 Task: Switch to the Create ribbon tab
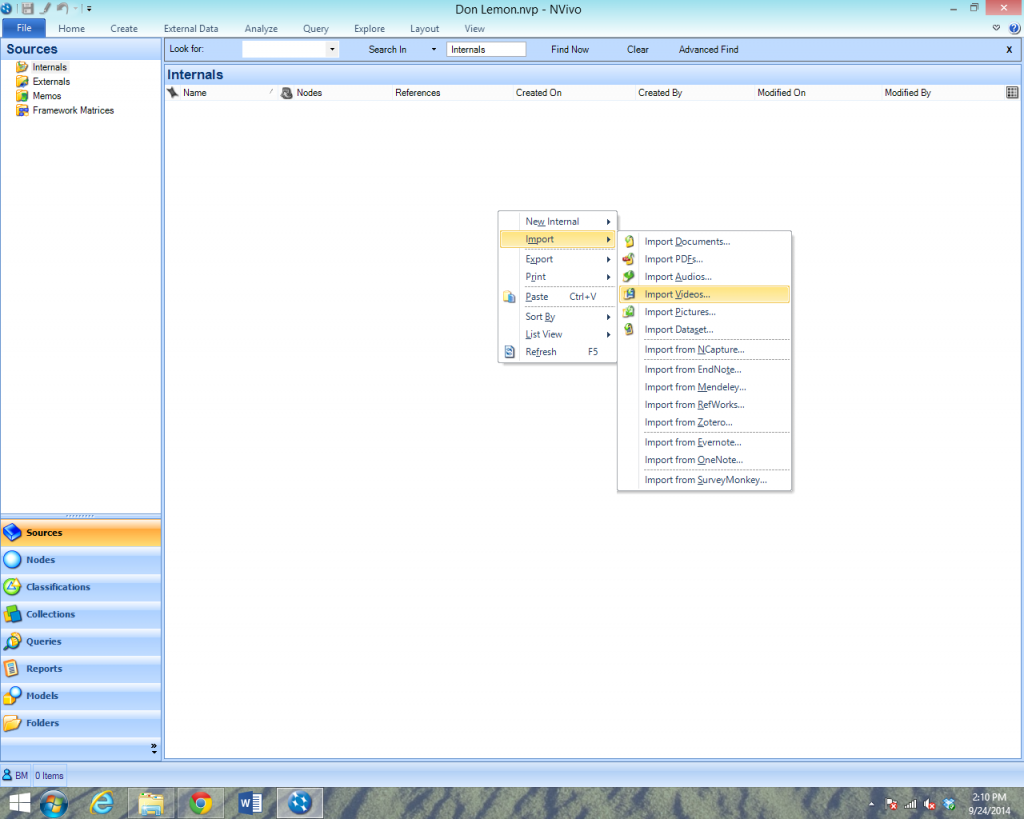pyautogui.click(x=124, y=29)
